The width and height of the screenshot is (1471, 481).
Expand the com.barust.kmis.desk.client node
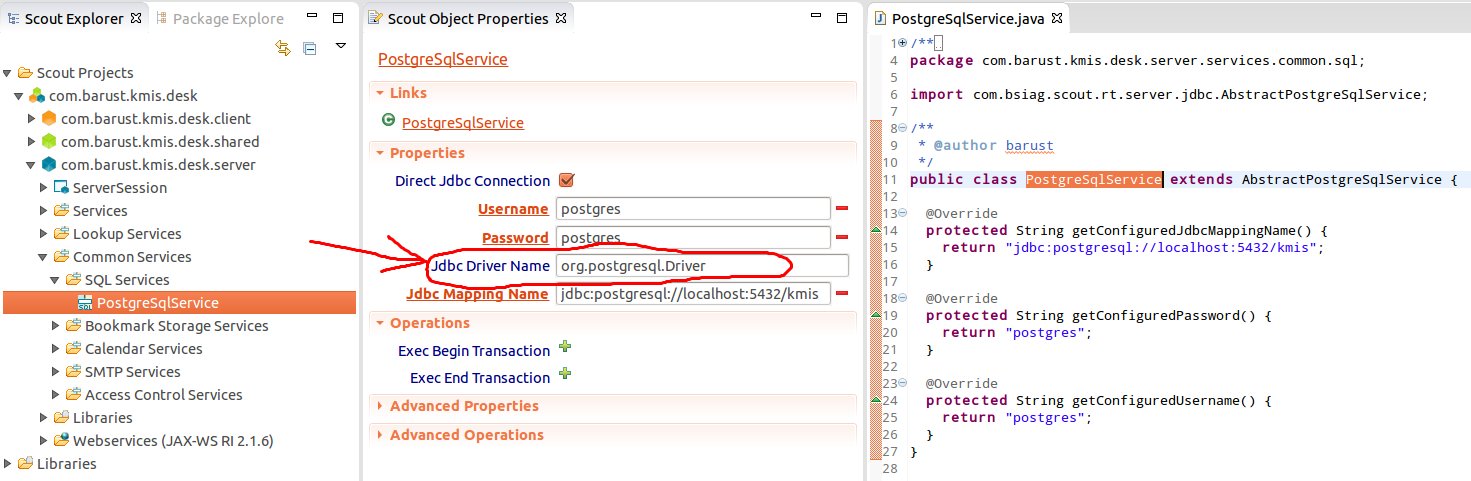[x=32, y=118]
